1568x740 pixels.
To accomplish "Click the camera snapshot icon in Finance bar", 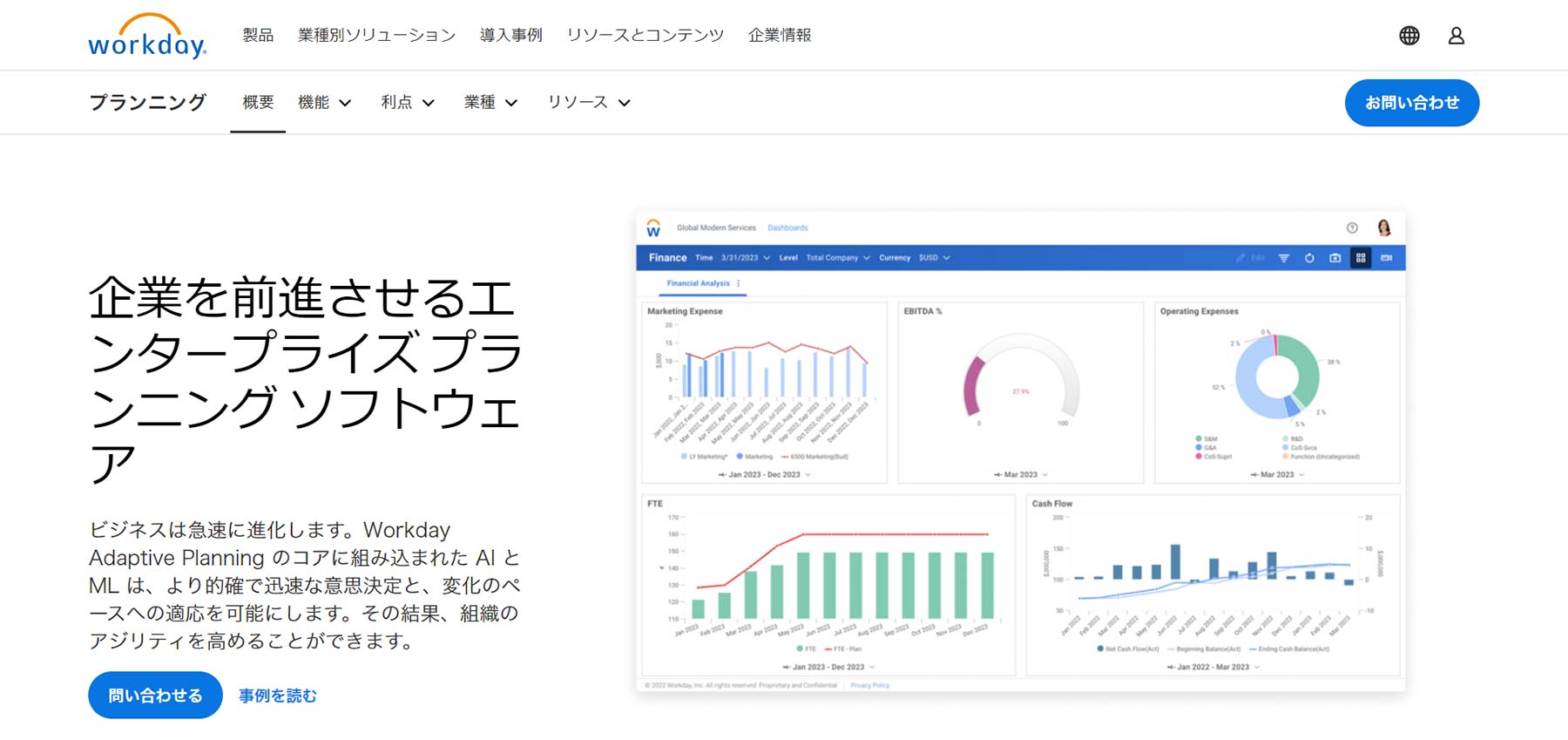I will point(1335,258).
